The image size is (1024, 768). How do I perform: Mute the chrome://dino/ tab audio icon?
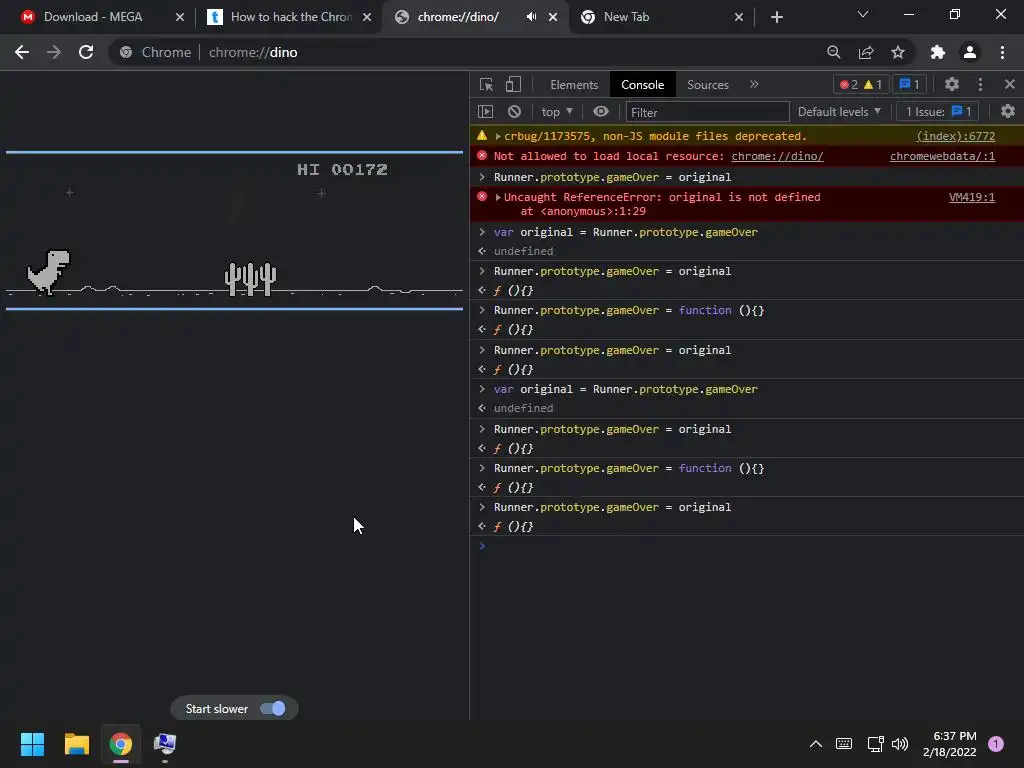click(x=531, y=17)
